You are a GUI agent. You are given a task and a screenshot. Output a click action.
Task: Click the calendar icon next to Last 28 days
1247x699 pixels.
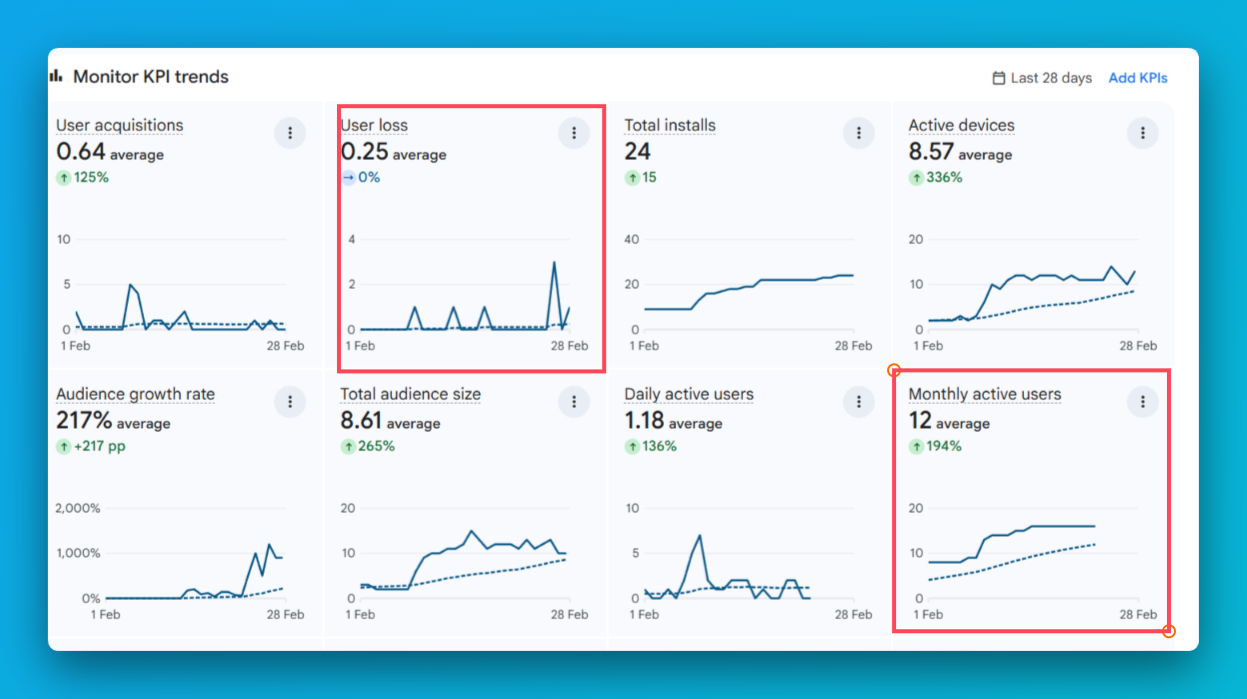(x=998, y=78)
